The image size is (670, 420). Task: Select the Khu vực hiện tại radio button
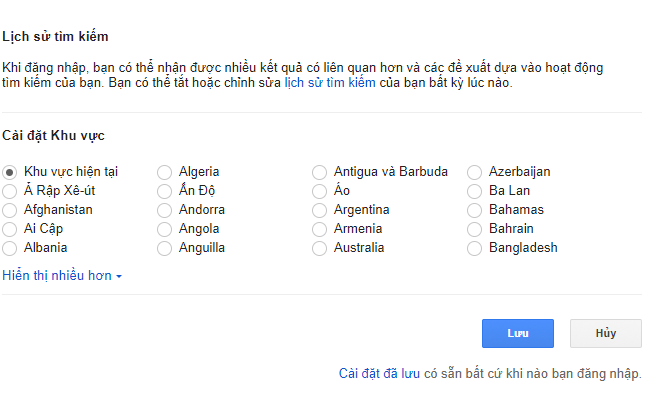click(10, 172)
